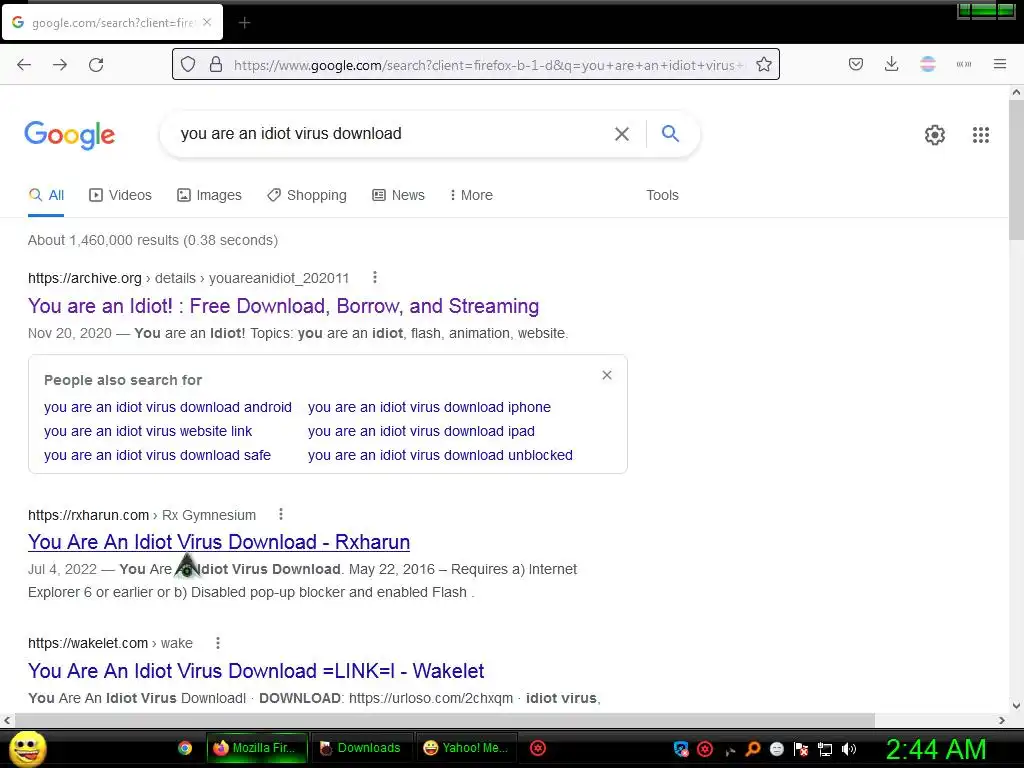Click the blue shield tray icon

[681, 749]
